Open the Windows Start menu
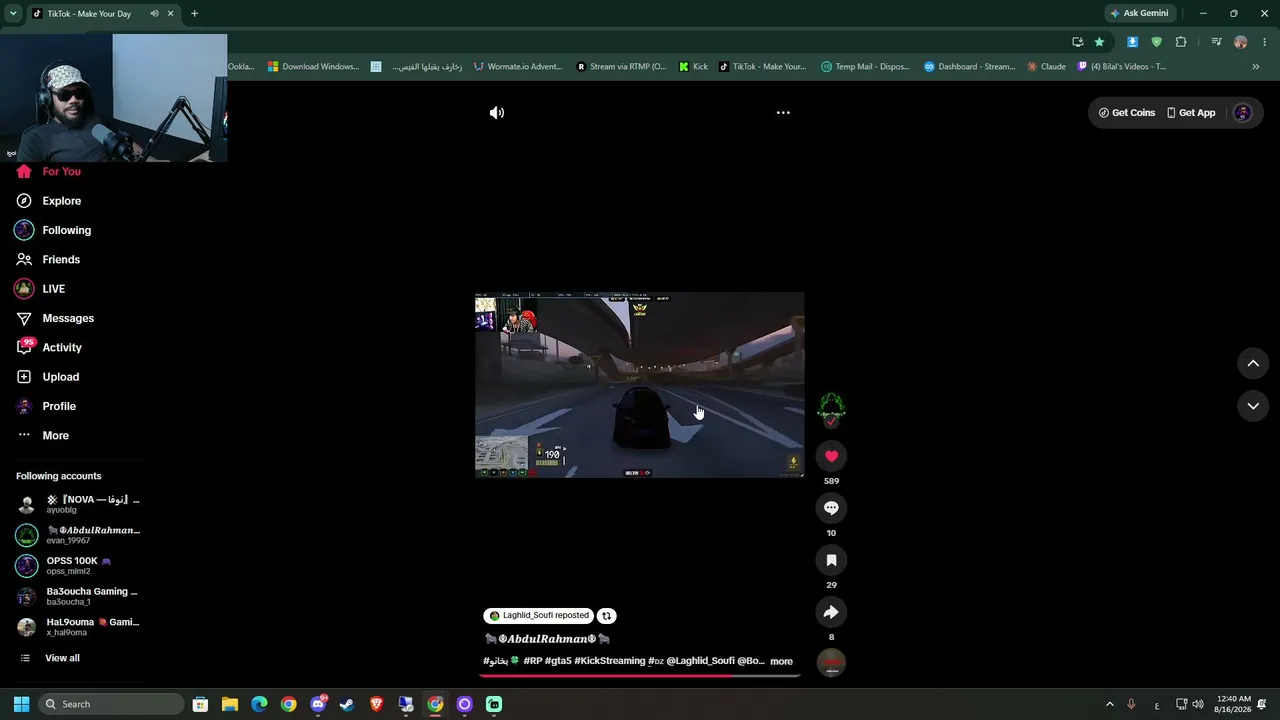This screenshot has width=1280, height=720. click(x=21, y=704)
